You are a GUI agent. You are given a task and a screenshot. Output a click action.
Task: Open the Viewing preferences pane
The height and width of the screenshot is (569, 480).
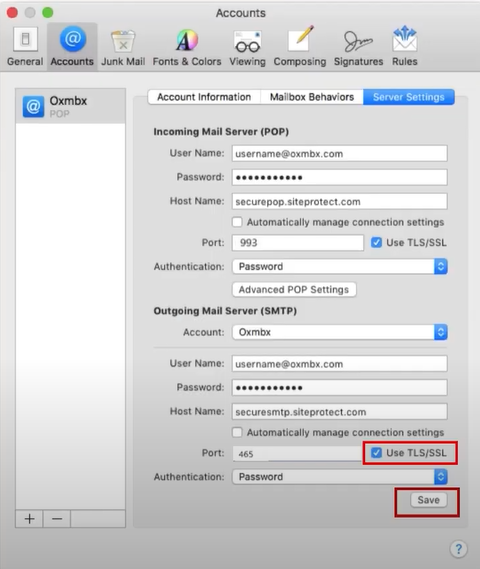click(247, 46)
